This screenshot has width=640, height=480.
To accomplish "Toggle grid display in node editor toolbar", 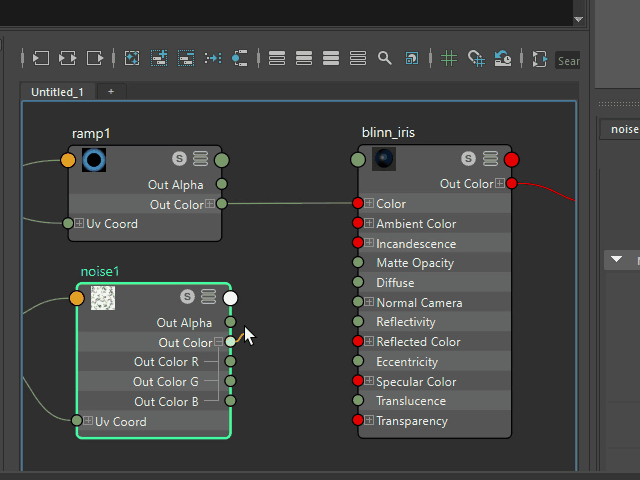I will [449, 59].
